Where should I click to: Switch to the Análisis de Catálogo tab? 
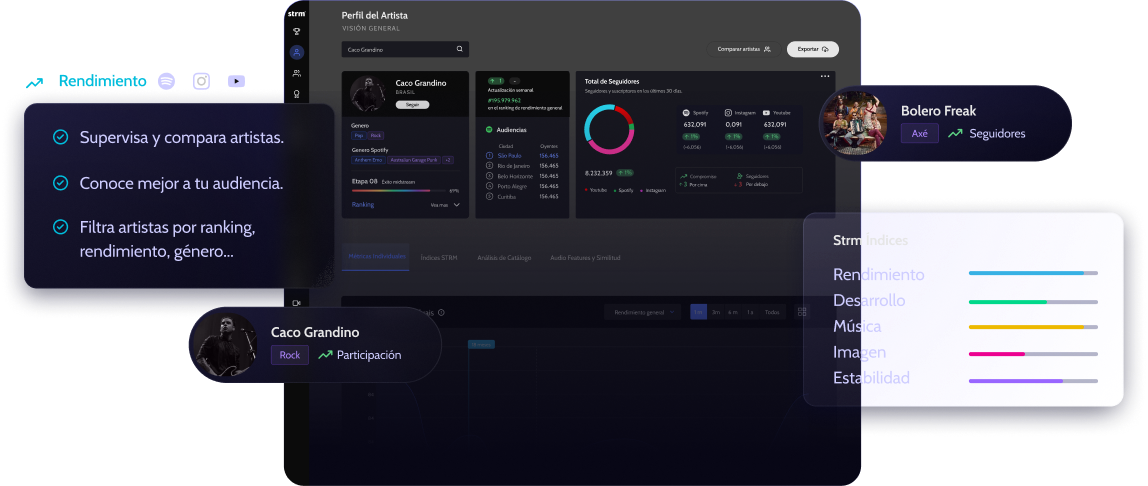pos(504,258)
